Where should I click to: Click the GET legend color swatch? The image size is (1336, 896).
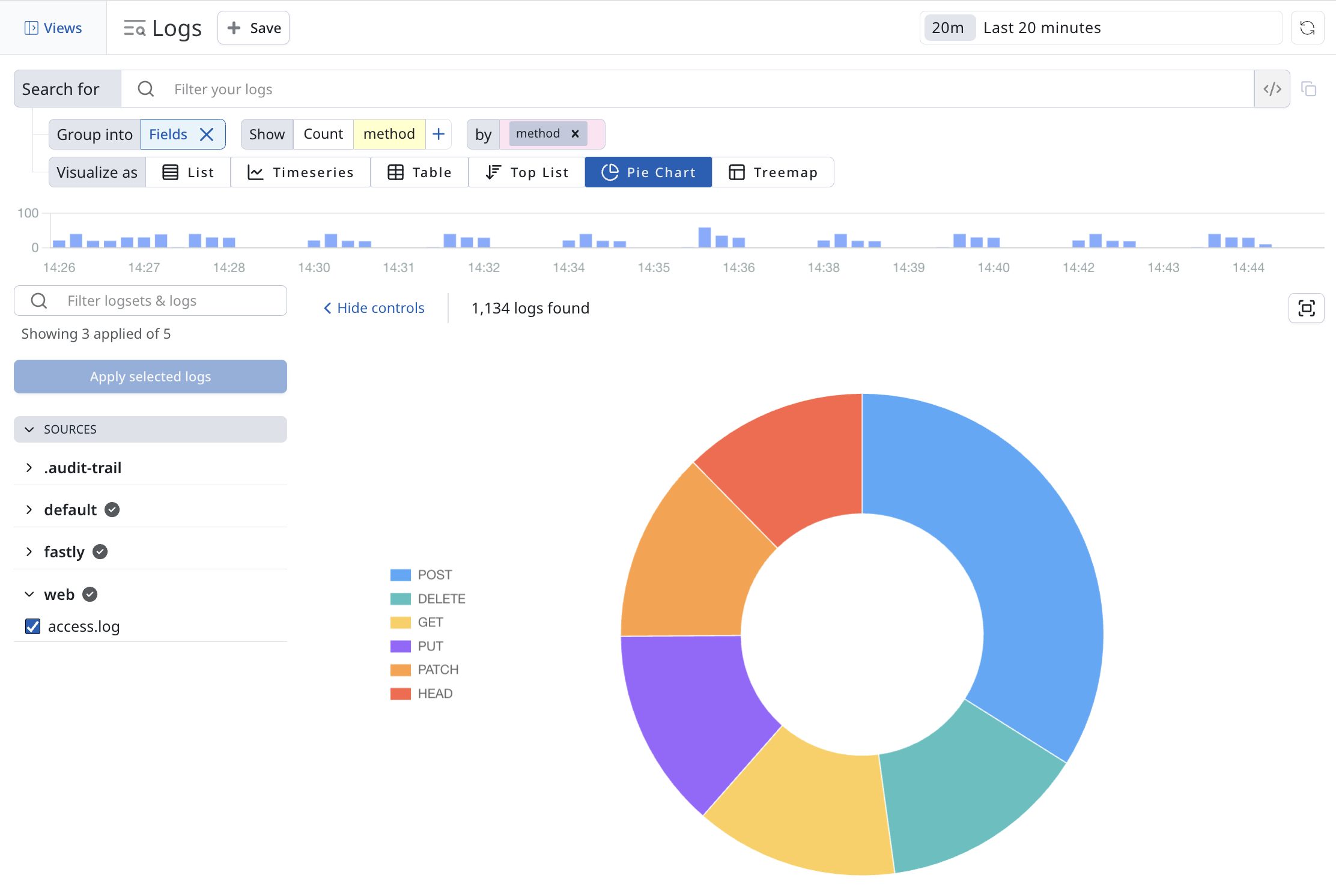[401, 622]
